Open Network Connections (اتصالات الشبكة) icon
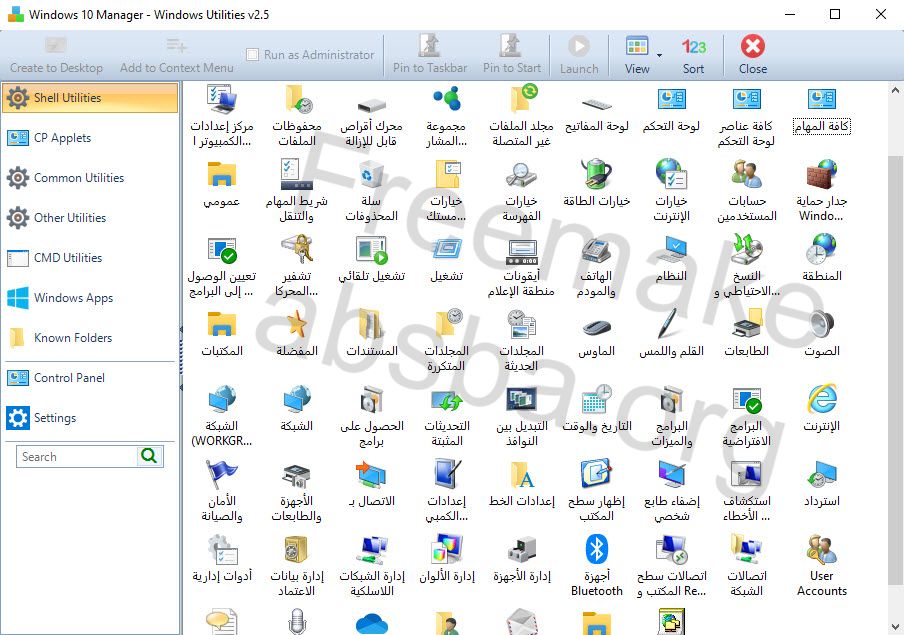This screenshot has height=635, width=904. [x=747, y=549]
